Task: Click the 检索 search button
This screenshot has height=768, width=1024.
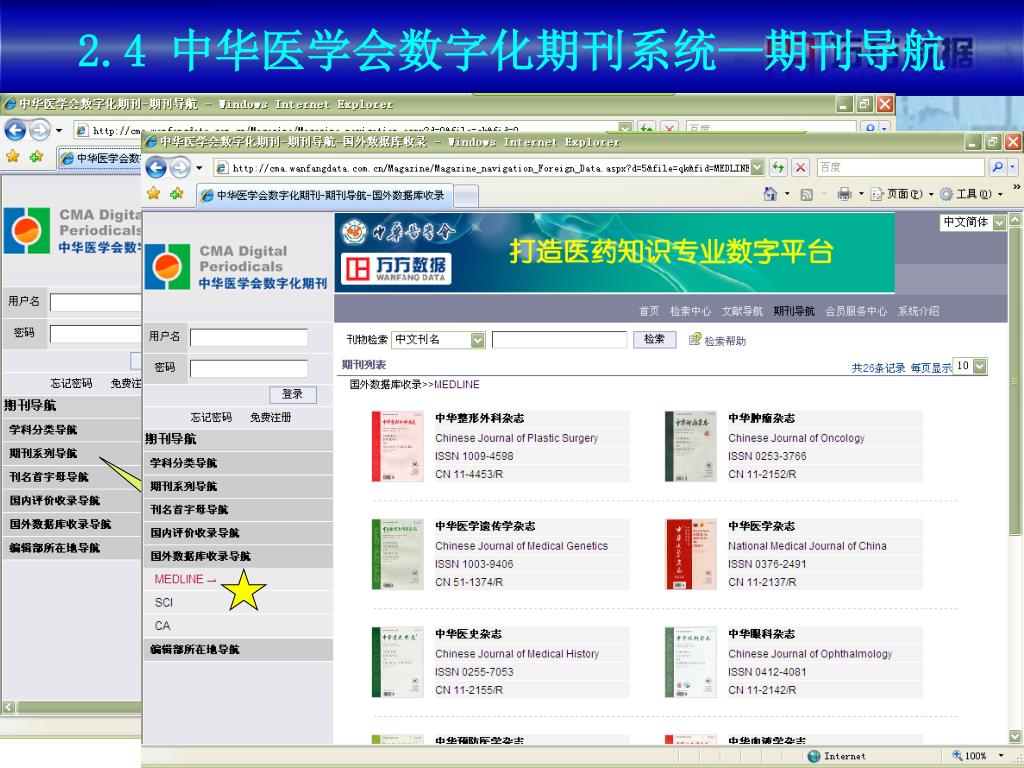Action: pyautogui.click(x=654, y=340)
